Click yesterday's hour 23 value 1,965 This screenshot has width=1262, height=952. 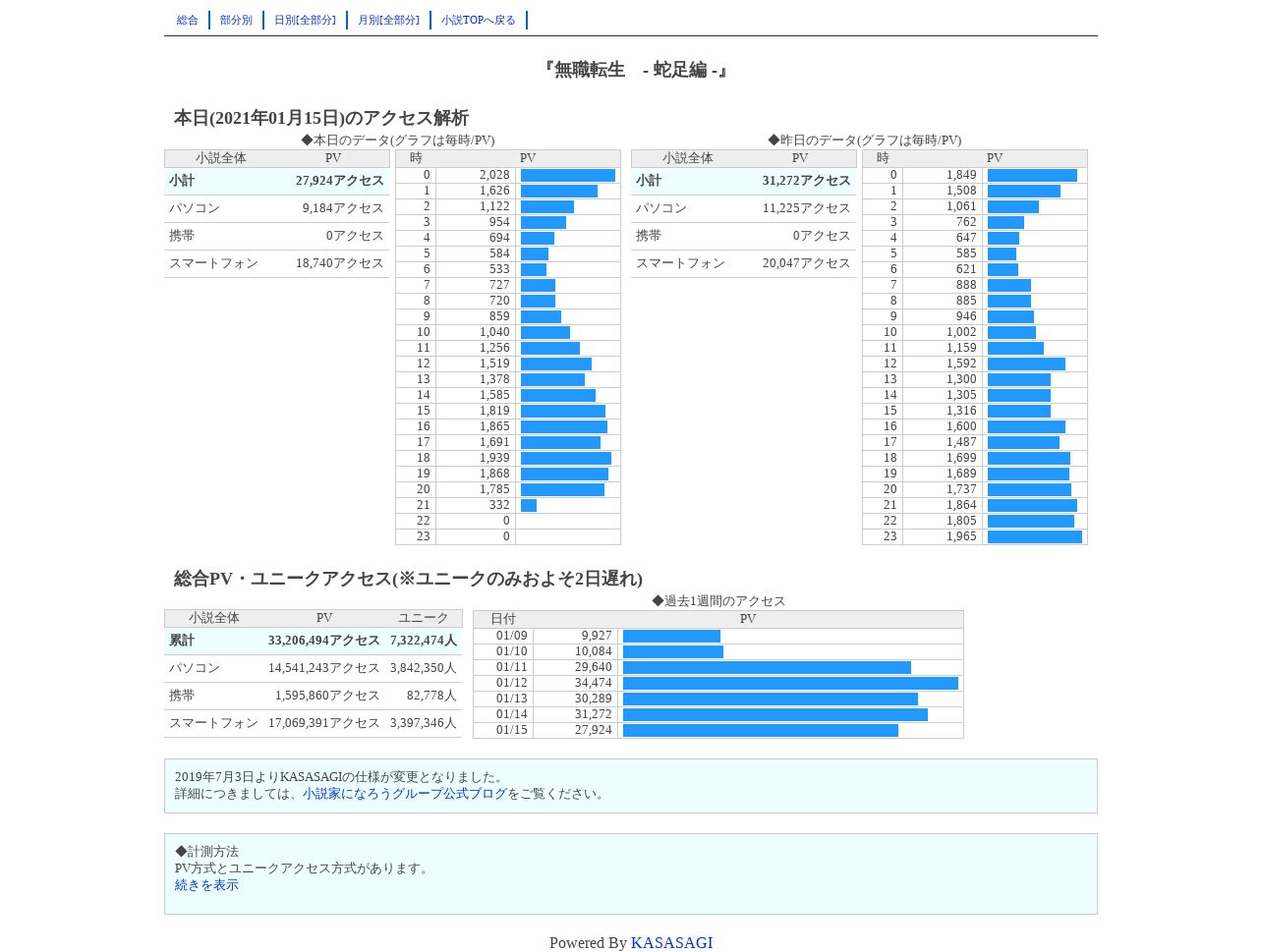pos(961,536)
